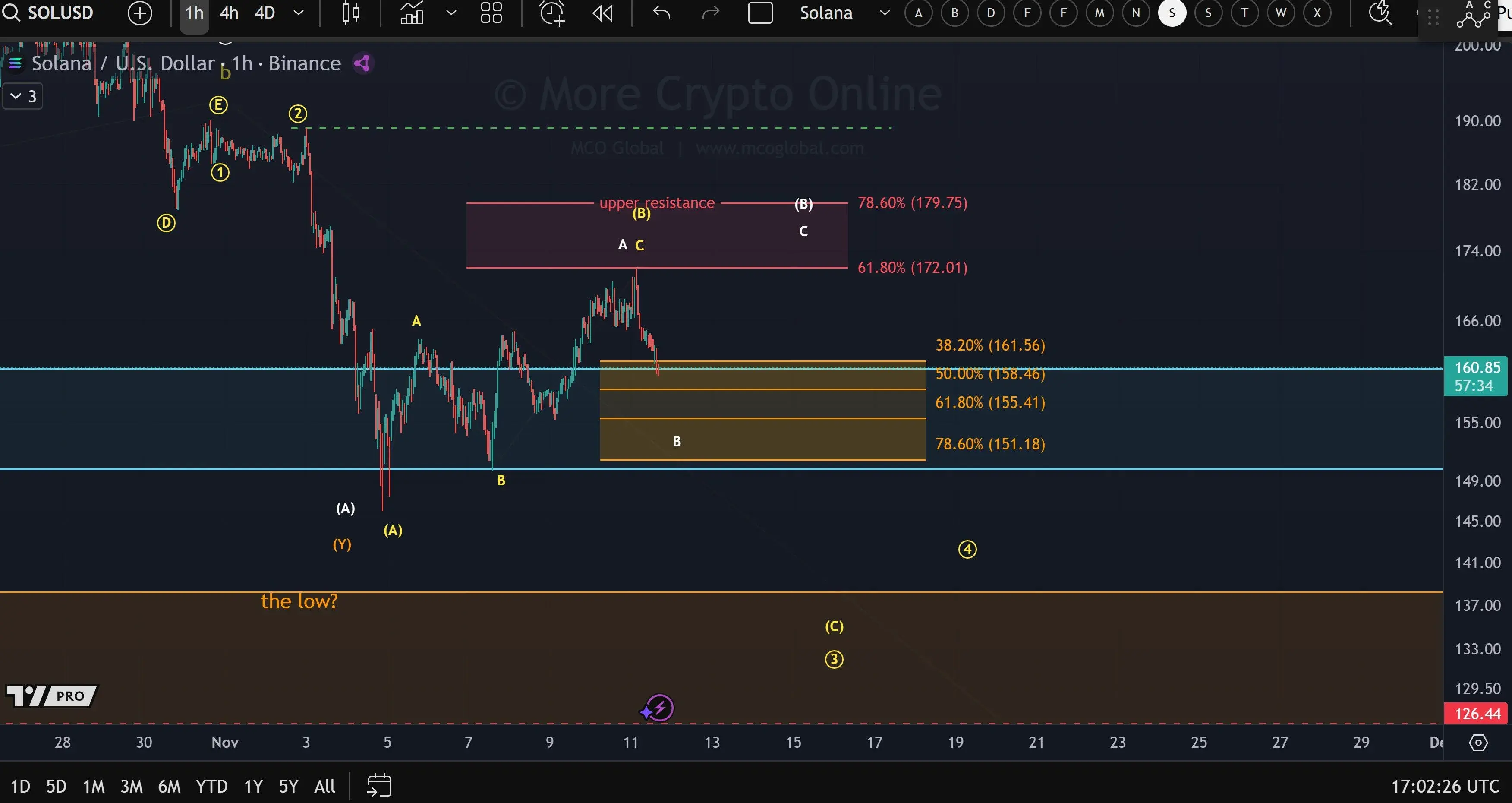The image size is (1512, 803).
Task: Click the YTD range button
Action: [x=211, y=786]
